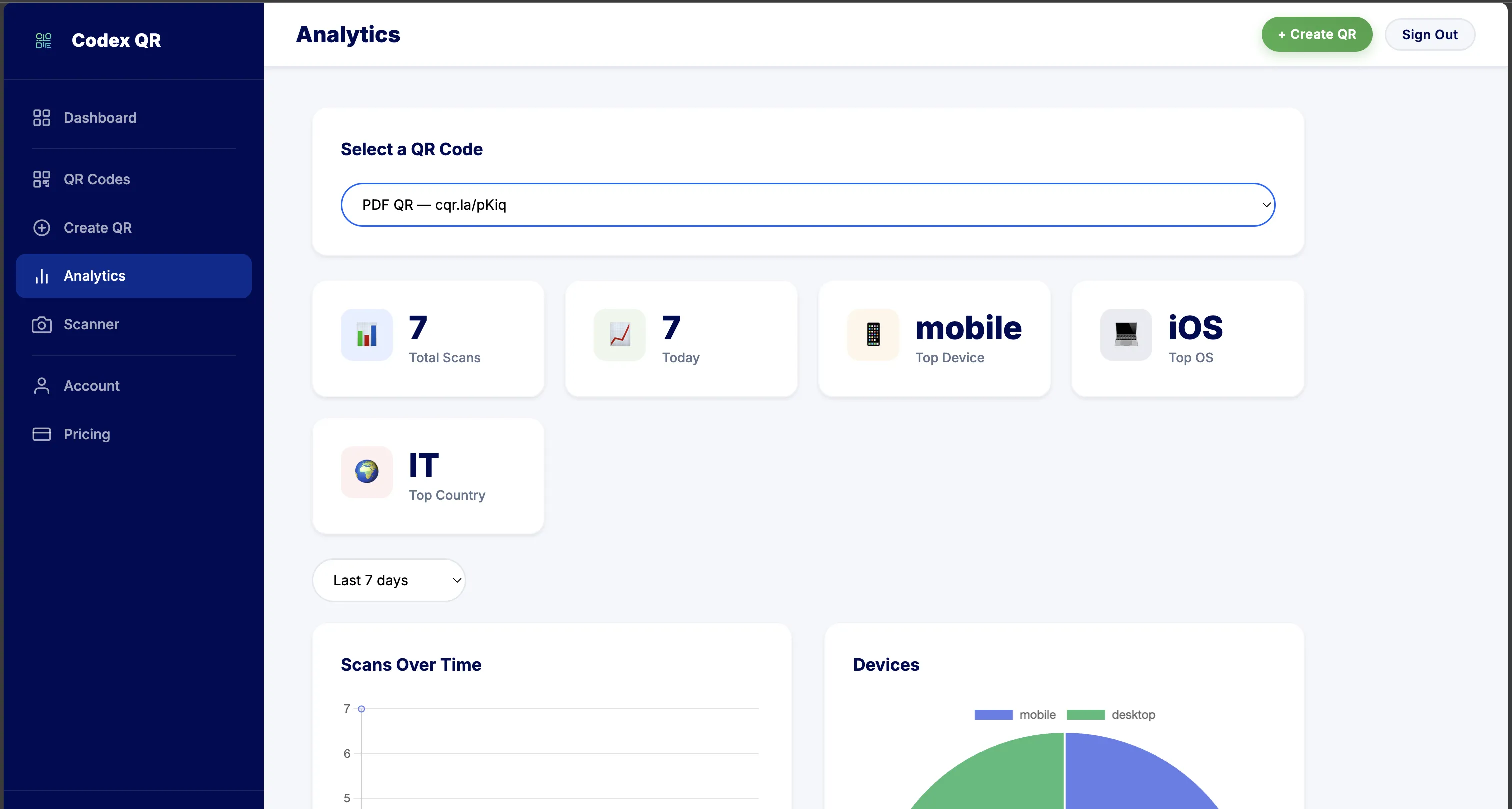1512x809 pixels.
Task: Switch to the Analytics section
Action: pyautogui.click(x=94, y=276)
